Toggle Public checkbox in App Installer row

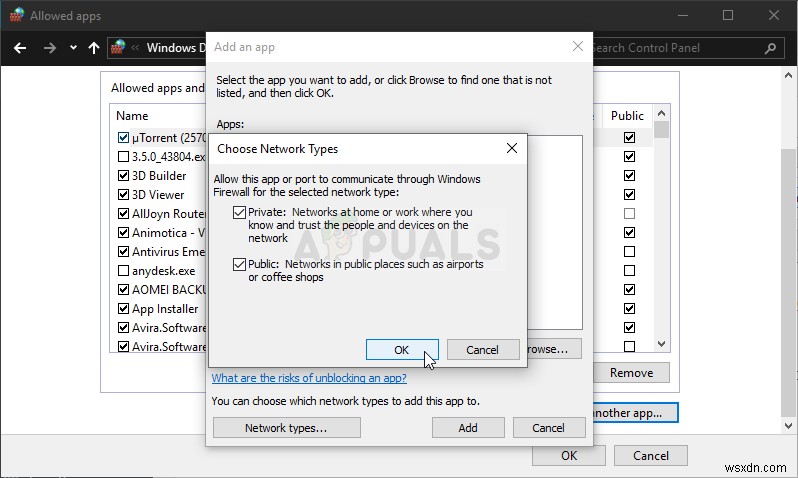click(x=630, y=308)
